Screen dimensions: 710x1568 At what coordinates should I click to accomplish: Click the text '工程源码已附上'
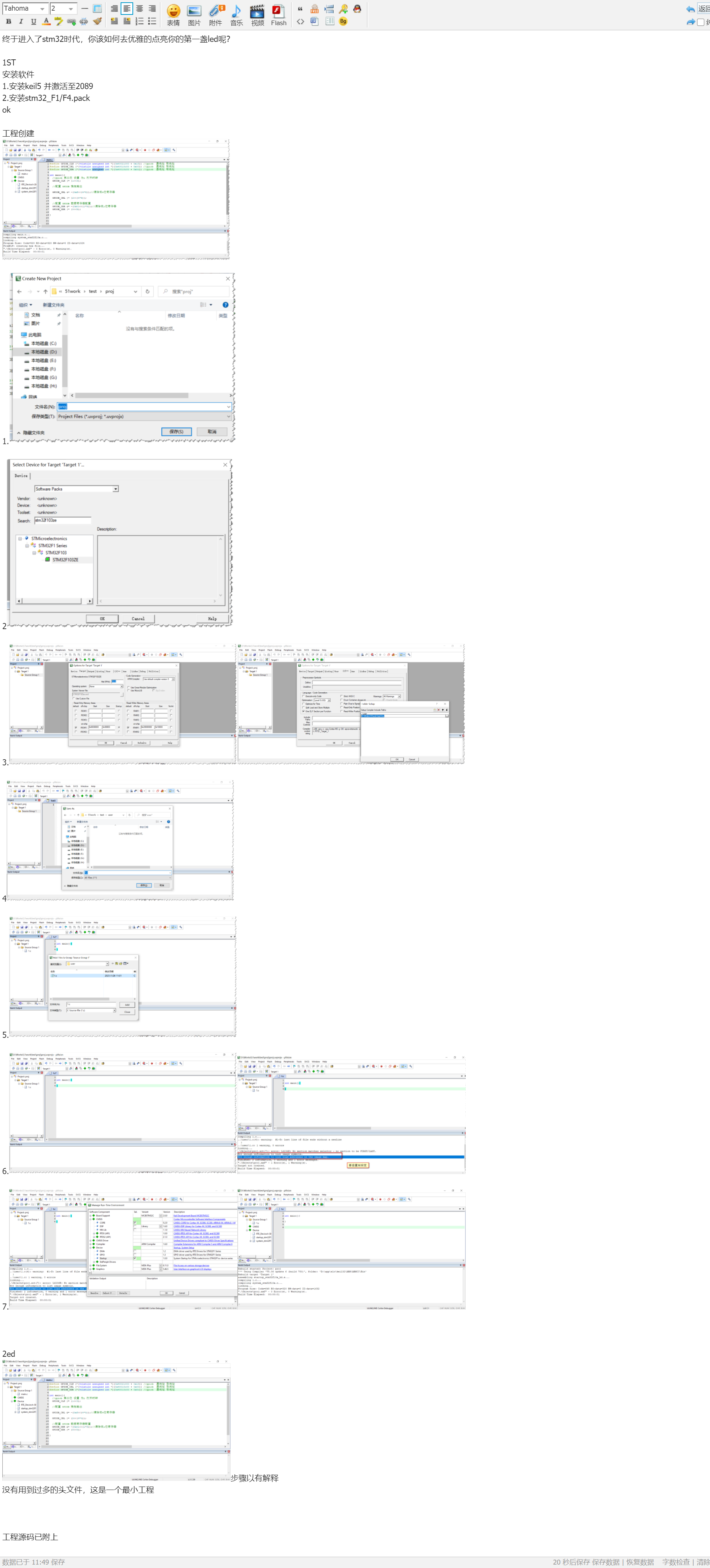point(30,1536)
